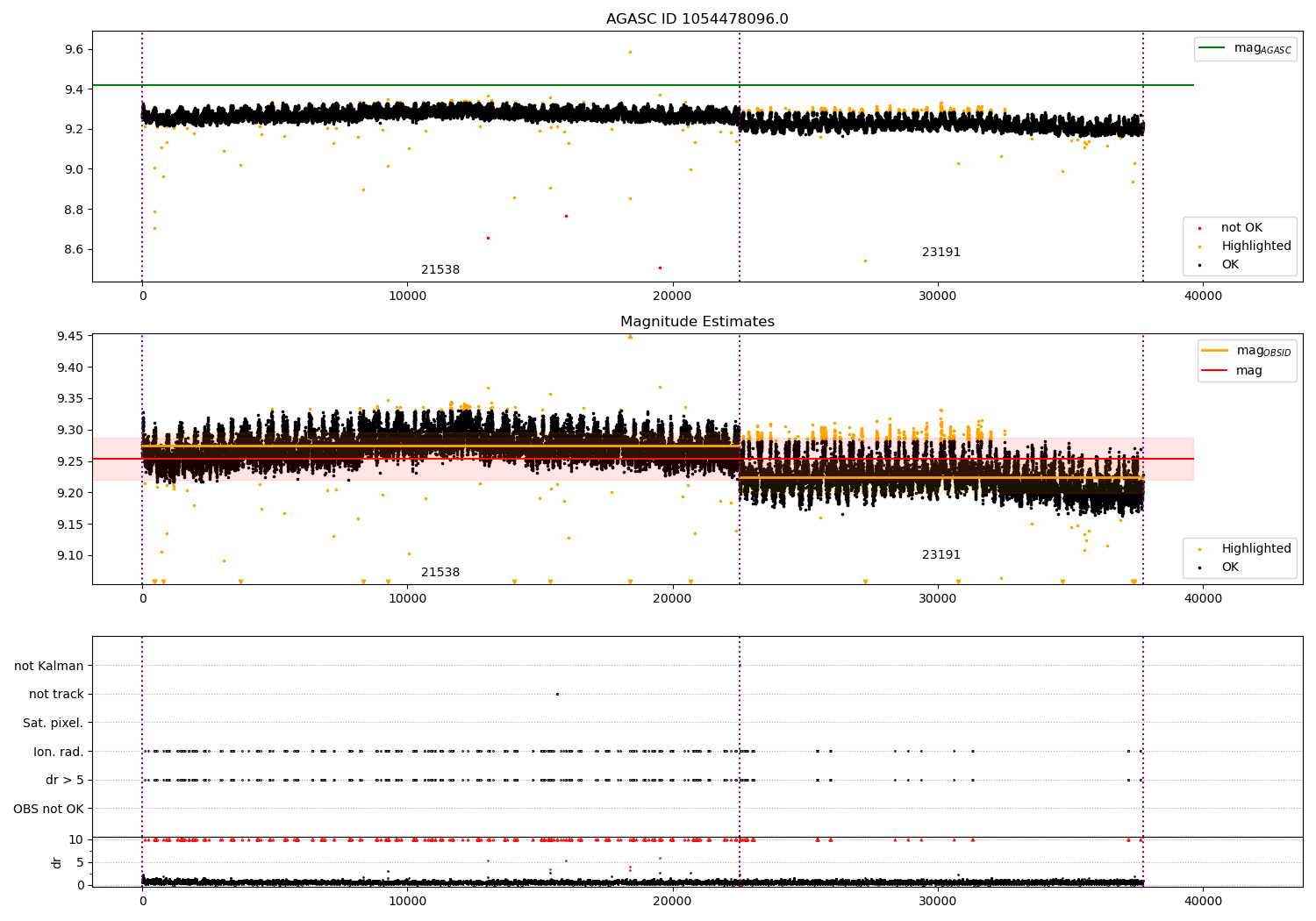Click the black OK marker in top plot legend
The width and height of the screenshot is (1316, 921).
(x=1199, y=265)
